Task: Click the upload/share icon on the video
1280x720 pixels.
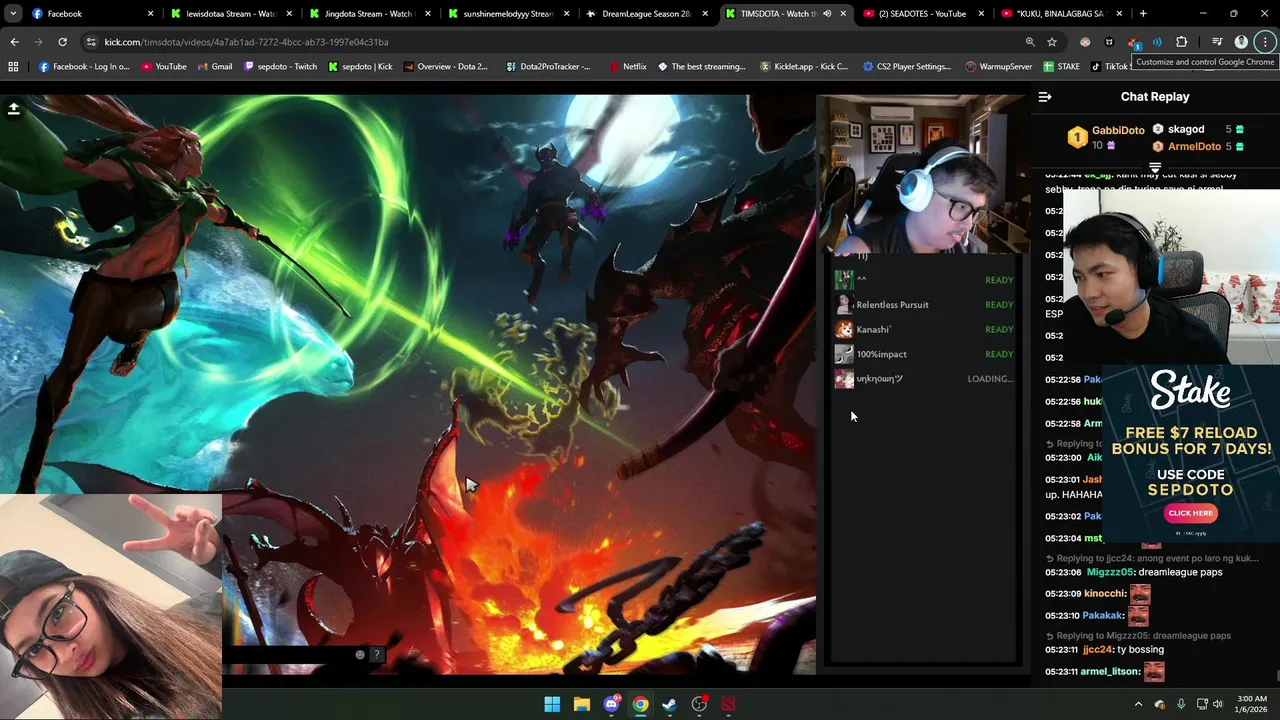Action: coord(14,109)
